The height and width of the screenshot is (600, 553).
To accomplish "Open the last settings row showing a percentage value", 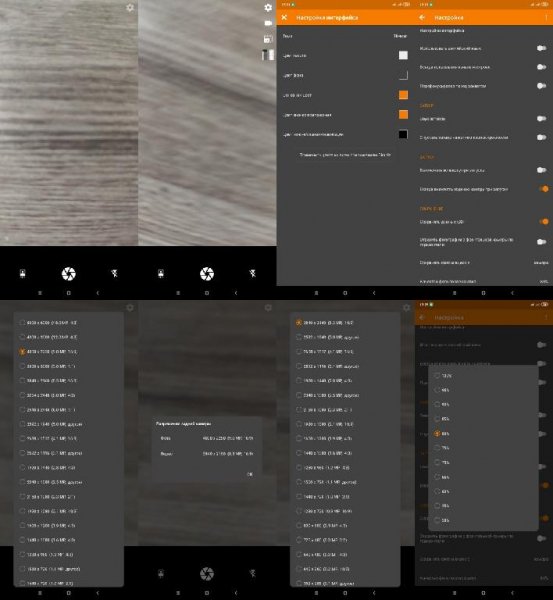I will tap(484, 281).
